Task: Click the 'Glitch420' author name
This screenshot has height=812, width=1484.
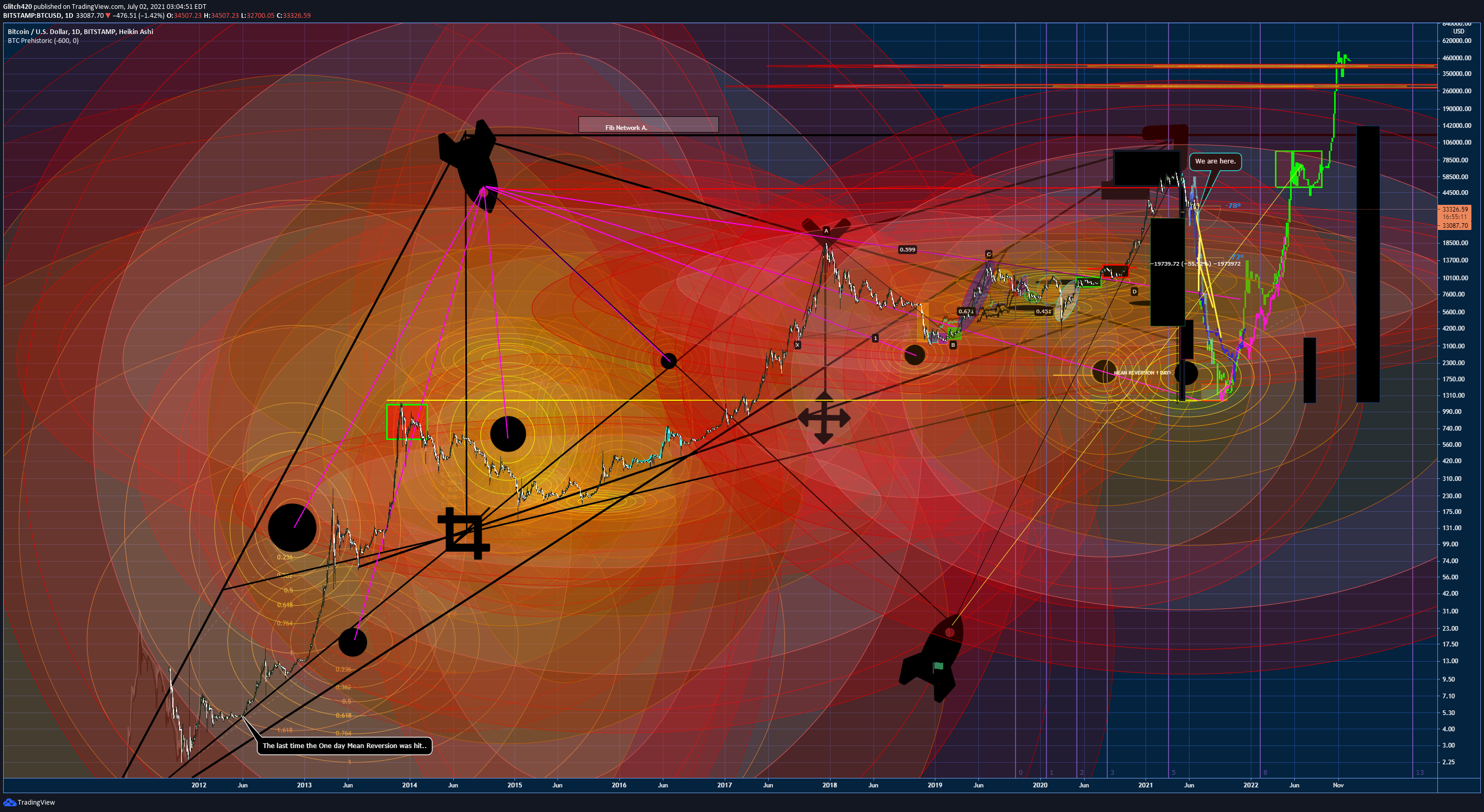Action: [17, 6]
